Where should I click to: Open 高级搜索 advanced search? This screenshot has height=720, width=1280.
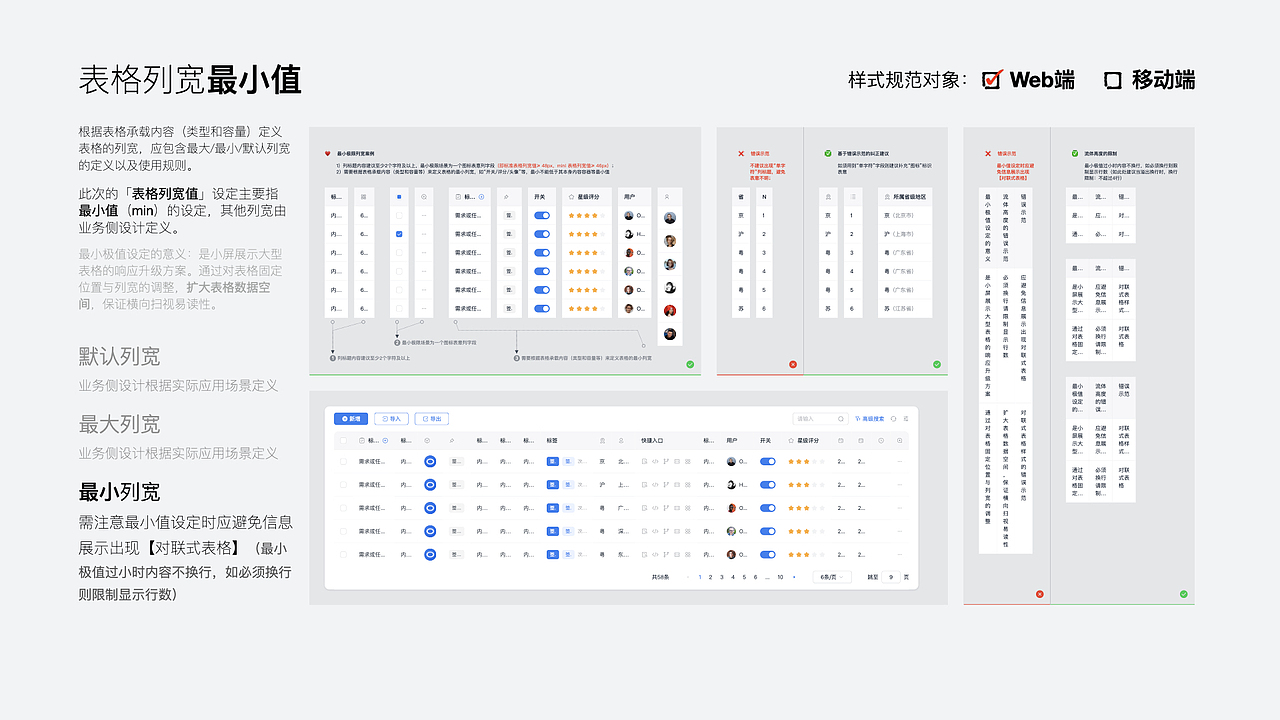[868, 419]
